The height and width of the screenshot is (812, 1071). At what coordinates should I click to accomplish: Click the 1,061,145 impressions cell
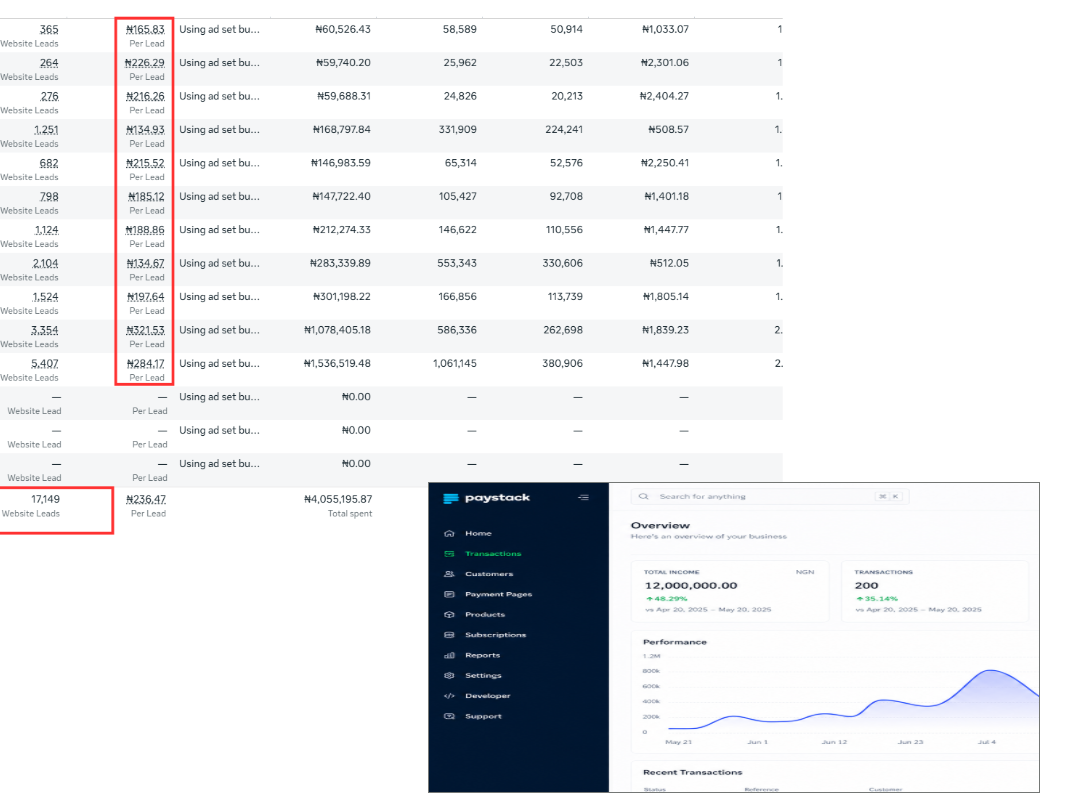tap(455, 364)
